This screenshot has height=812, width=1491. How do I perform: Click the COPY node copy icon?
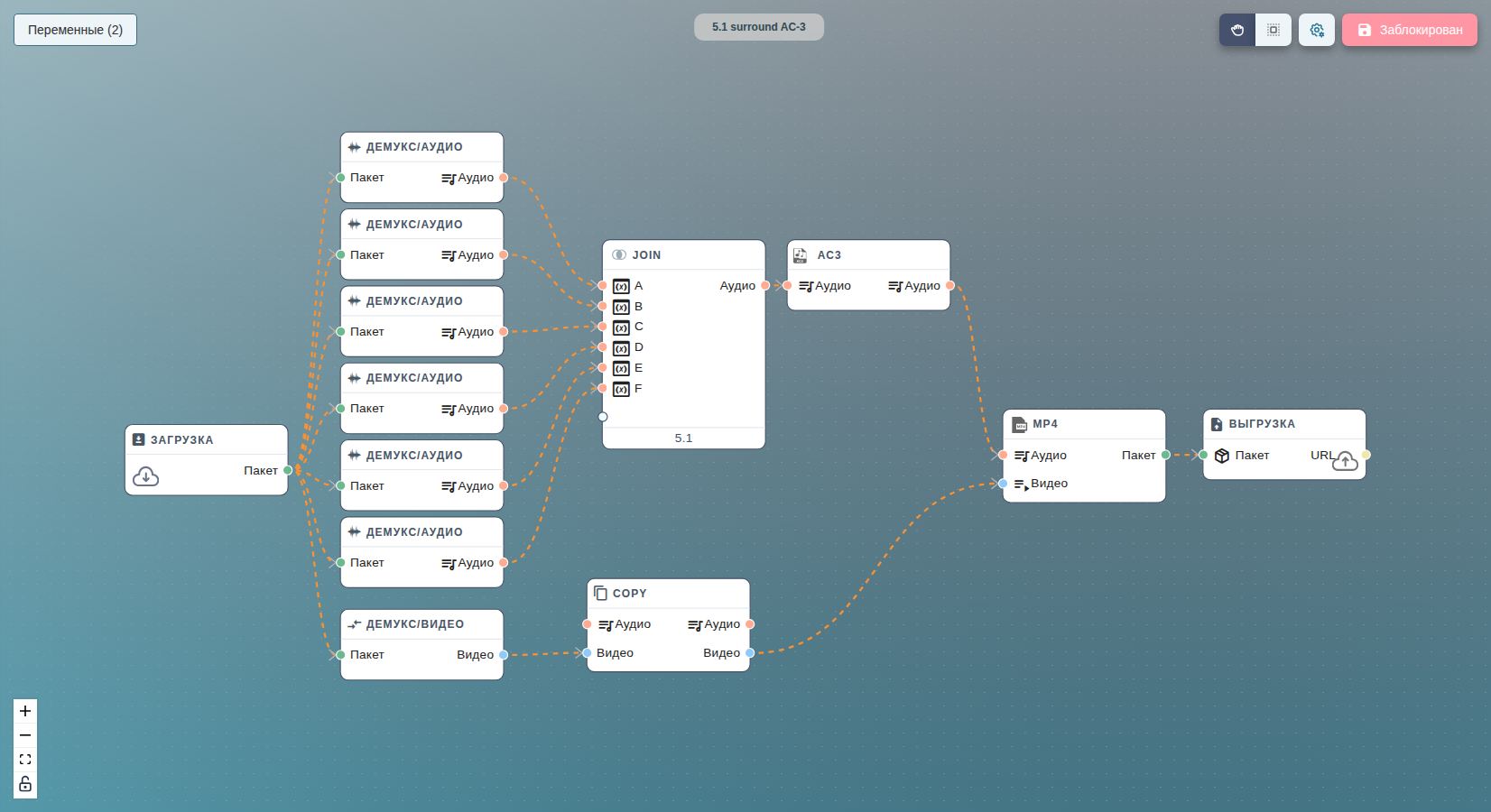click(600, 593)
